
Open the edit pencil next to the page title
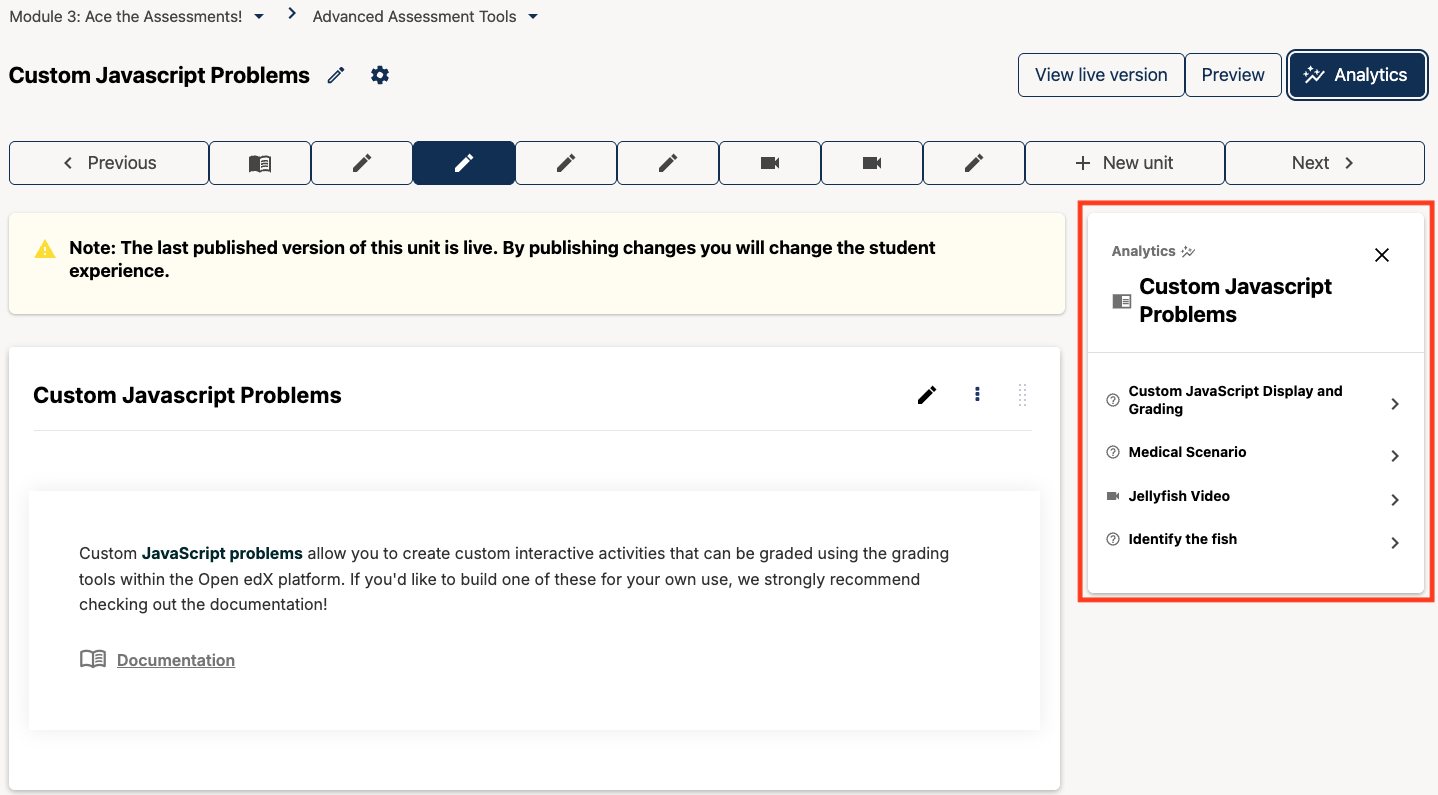[x=335, y=74]
